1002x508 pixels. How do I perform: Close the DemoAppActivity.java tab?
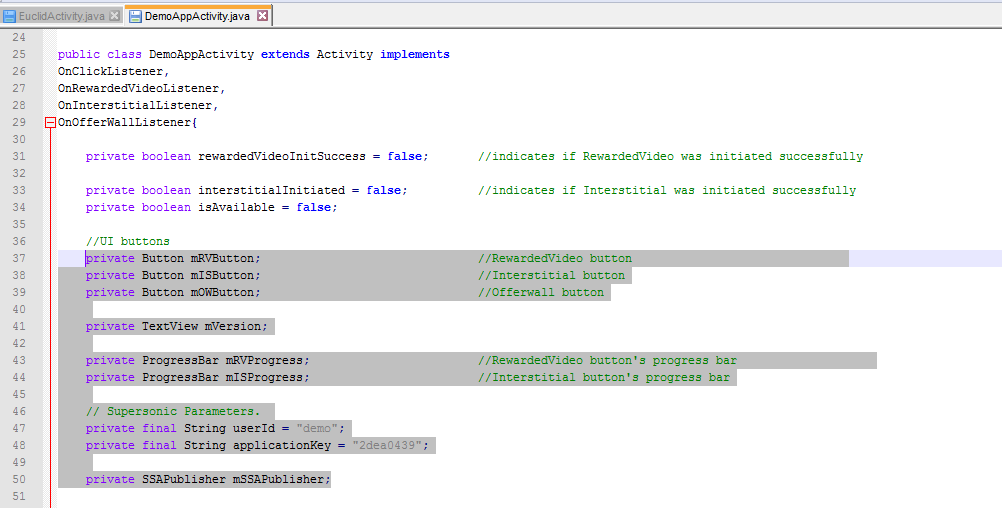pyautogui.click(x=262, y=16)
